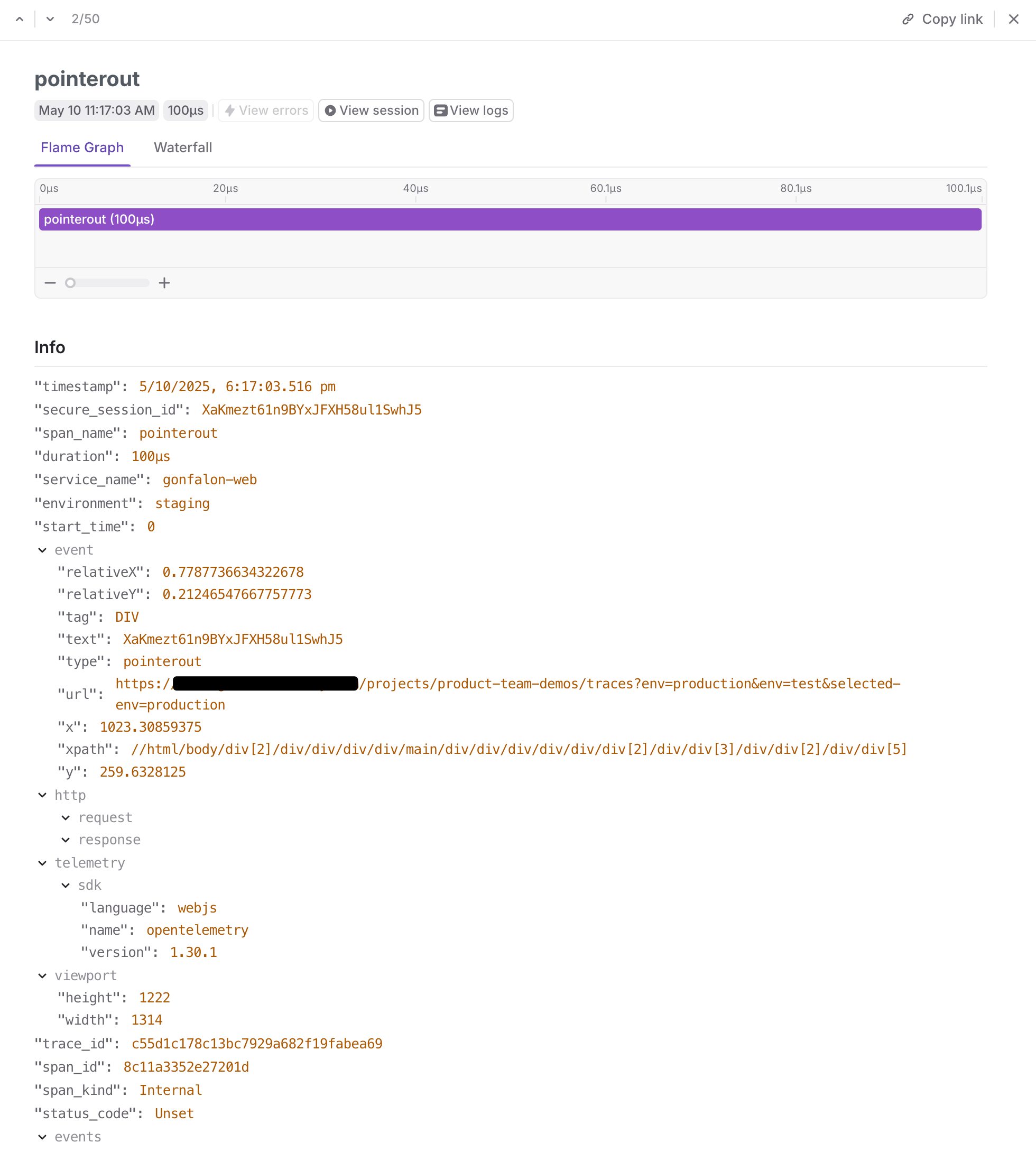
Task: Select the purple pointerout span bar
Action: click(510, 220)
